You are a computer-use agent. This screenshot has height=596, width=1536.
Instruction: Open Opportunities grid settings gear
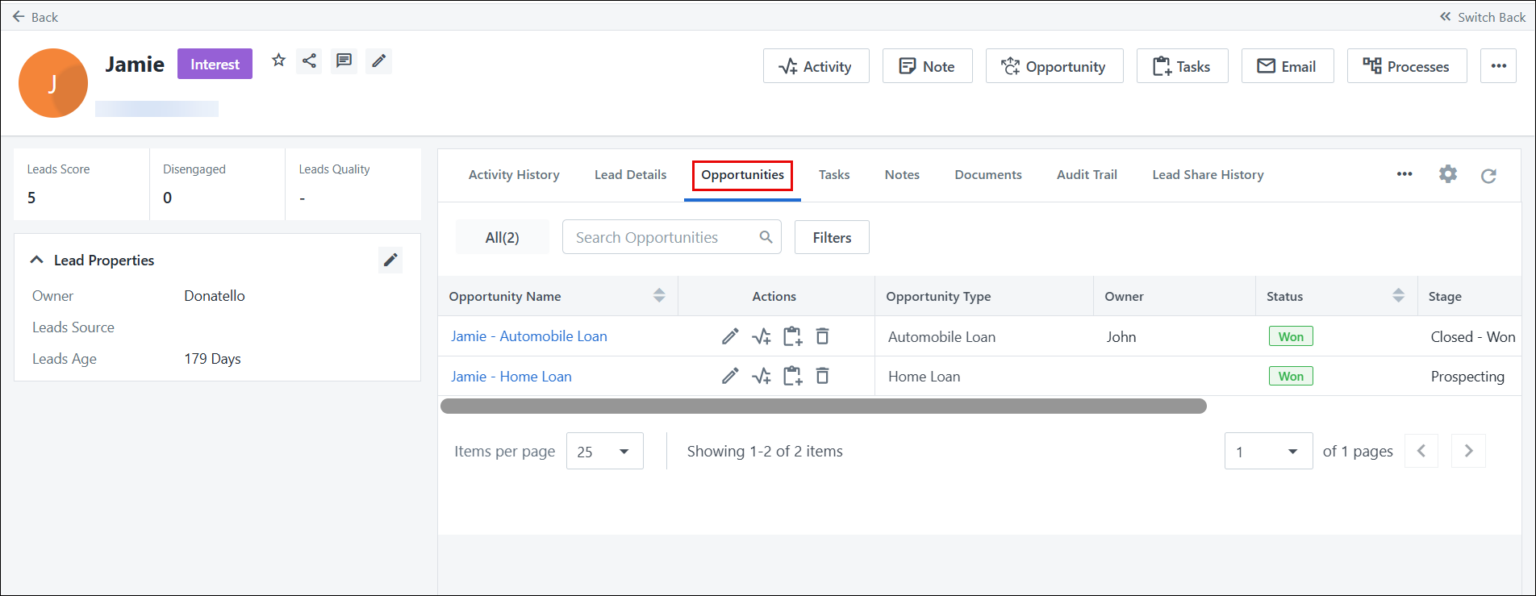point(1447,173)
